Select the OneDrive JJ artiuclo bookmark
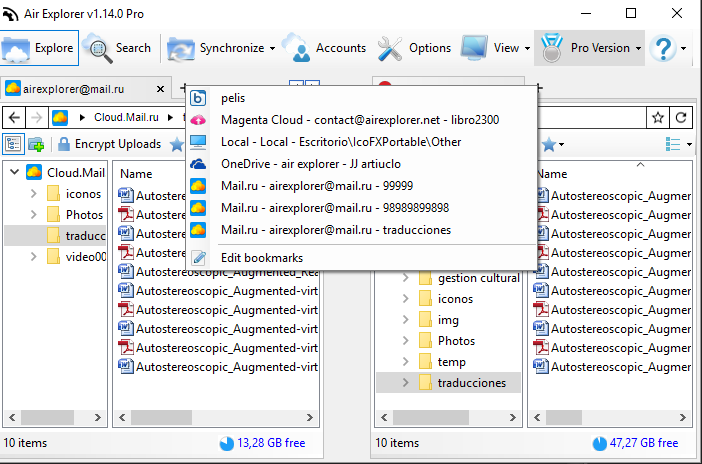This screenshot has width=702, height=464. click(x=361, y=164)
